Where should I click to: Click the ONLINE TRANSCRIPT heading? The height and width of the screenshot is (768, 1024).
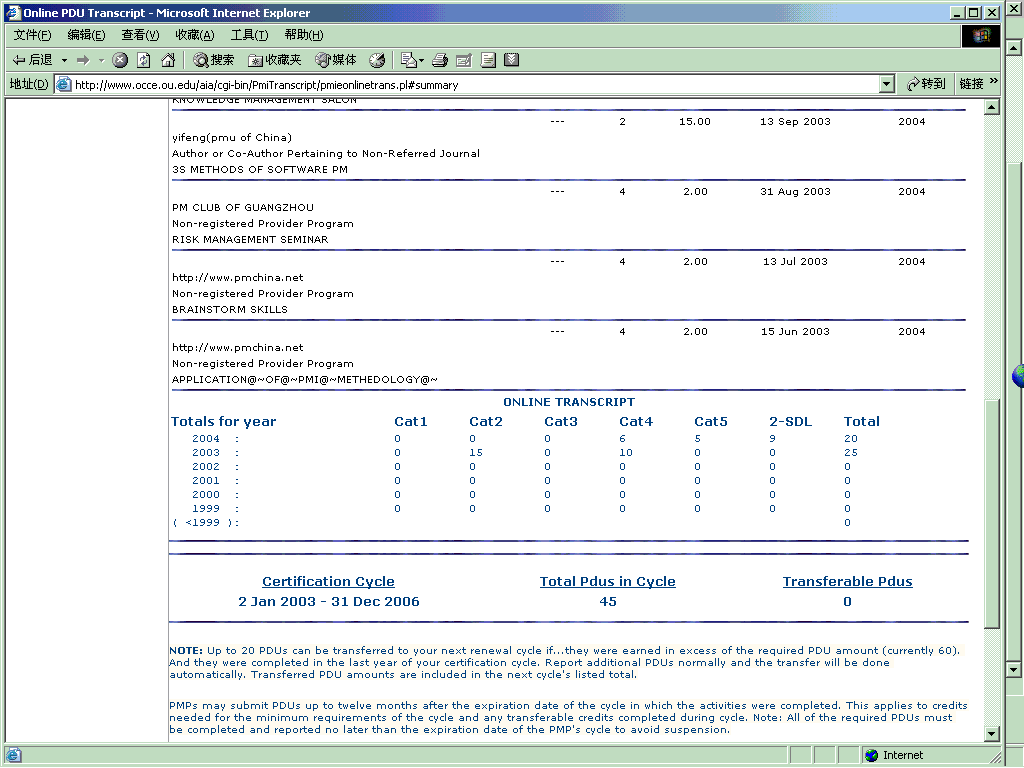[x=569, y=402]
